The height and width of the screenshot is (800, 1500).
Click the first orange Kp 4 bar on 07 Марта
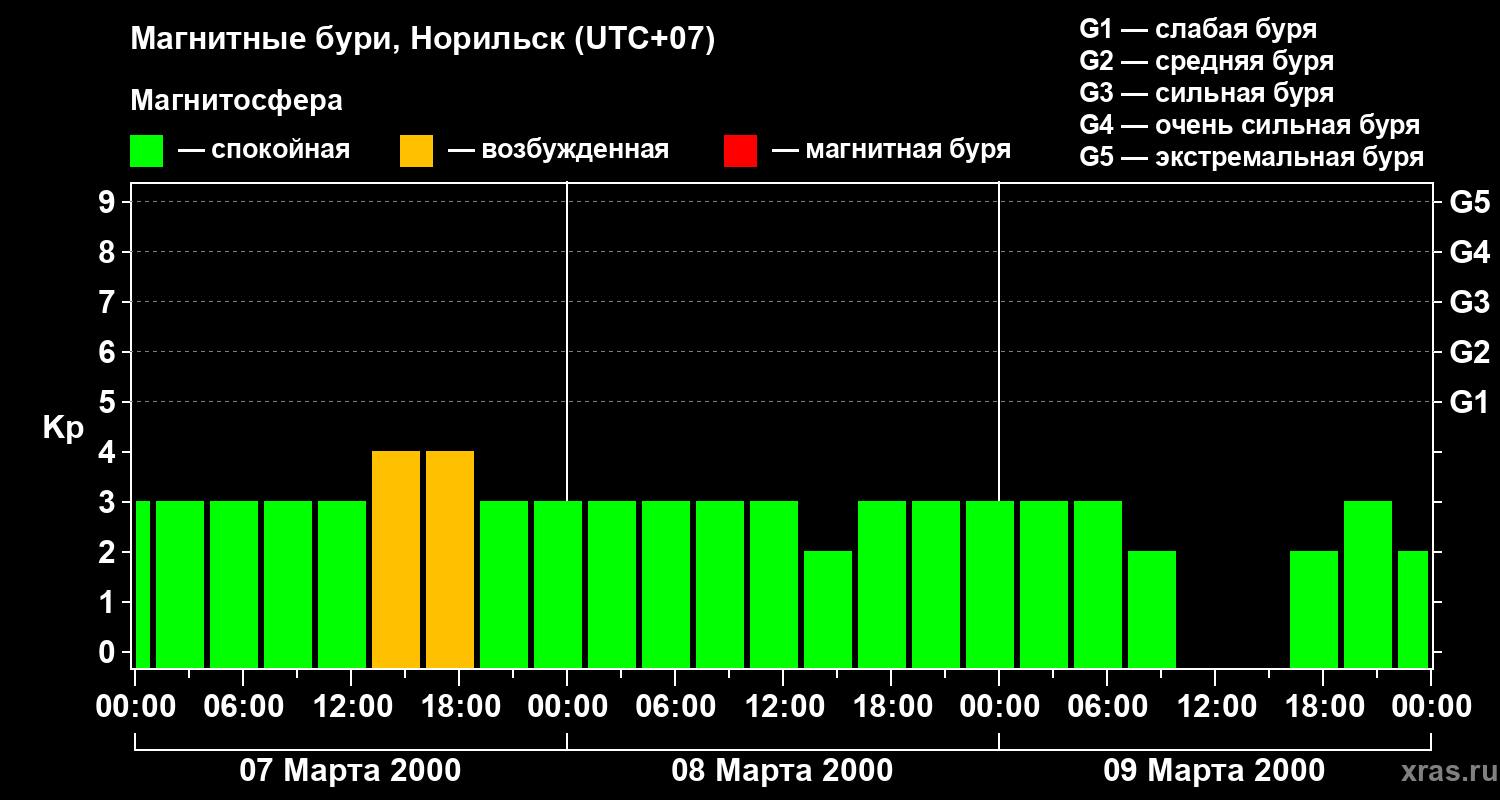[x=396, y=560]
